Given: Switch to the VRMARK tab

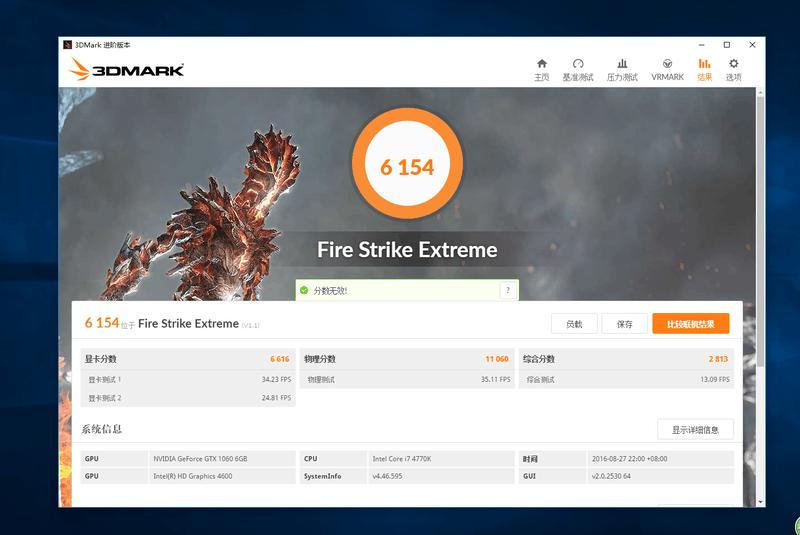Looking at the screenshot, I should pos(667,70).
